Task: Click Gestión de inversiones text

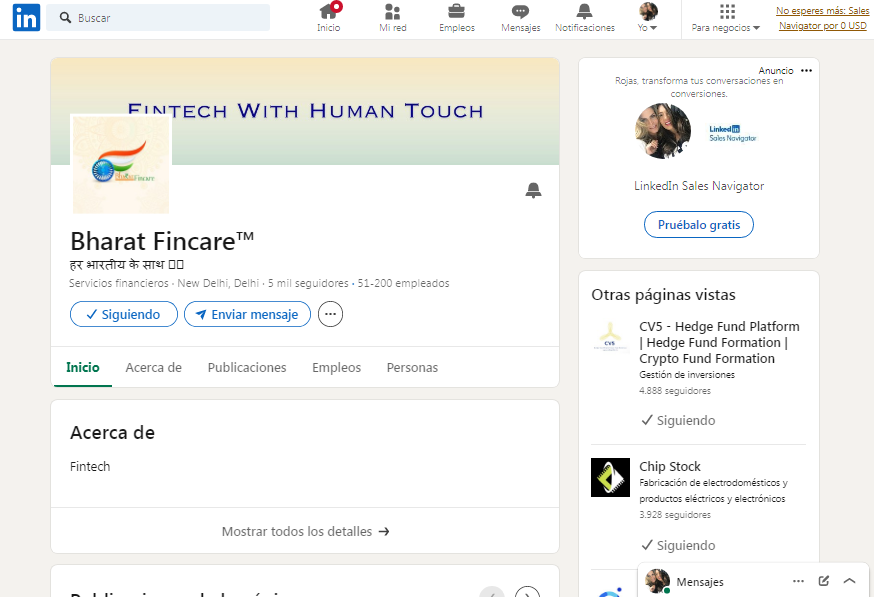Action: point(687,375)
